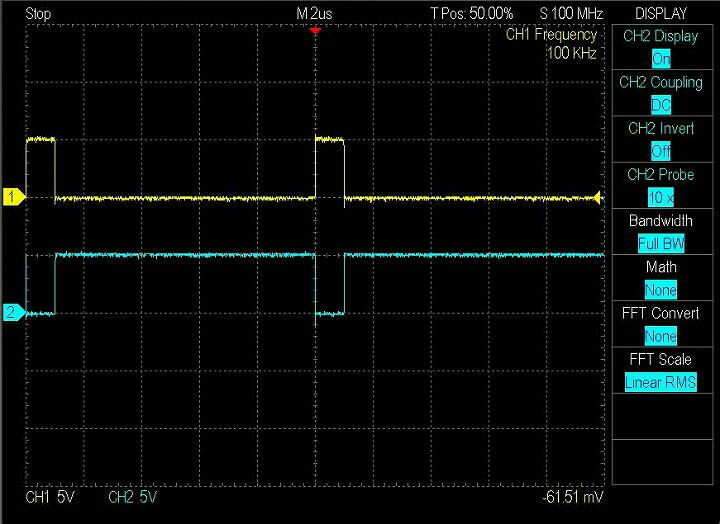The width and height of the screenshot is (720, 524).
Task: Click the CH1 Frequency measurement label
Action: (x=551, y=34)
